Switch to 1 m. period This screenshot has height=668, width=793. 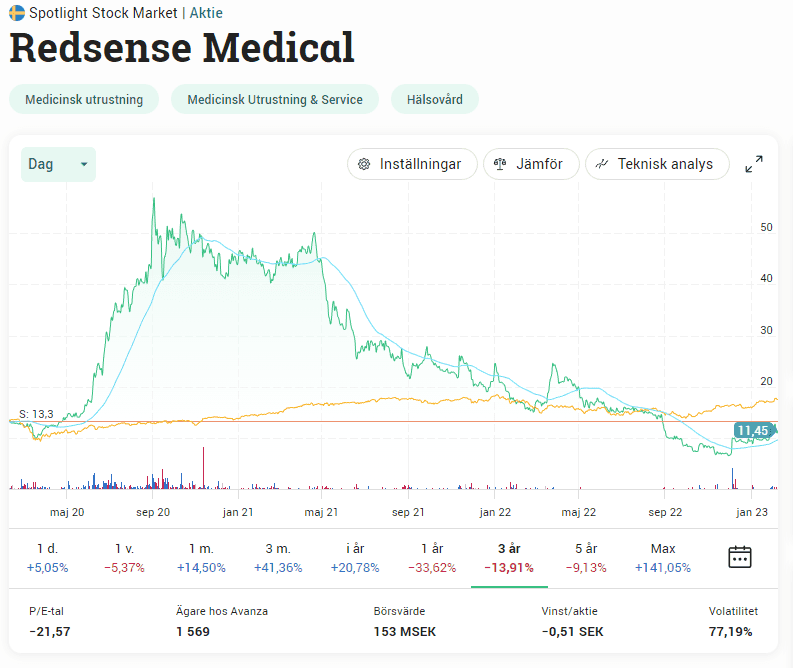[x=201, y=557]
